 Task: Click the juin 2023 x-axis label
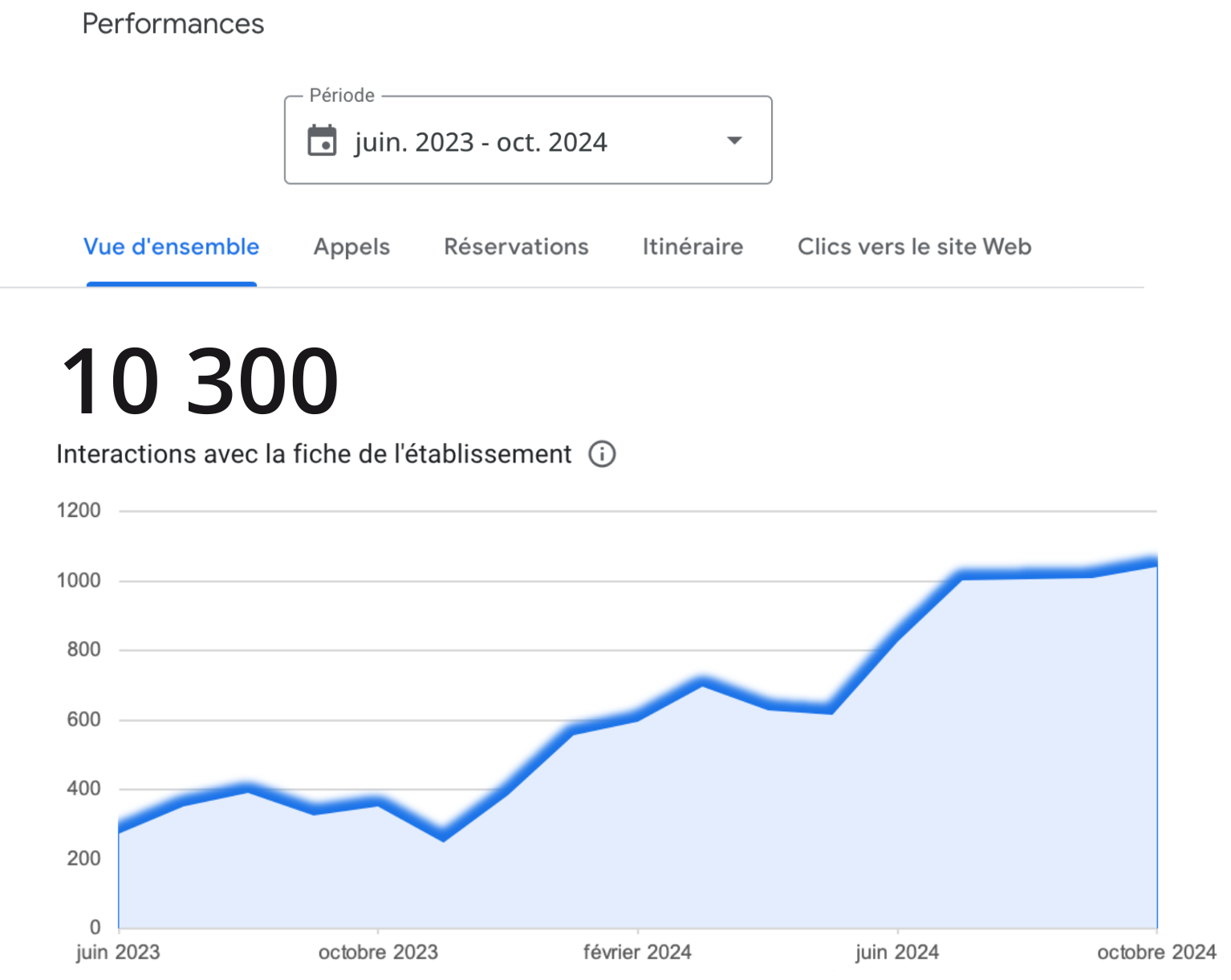point(118,953)
